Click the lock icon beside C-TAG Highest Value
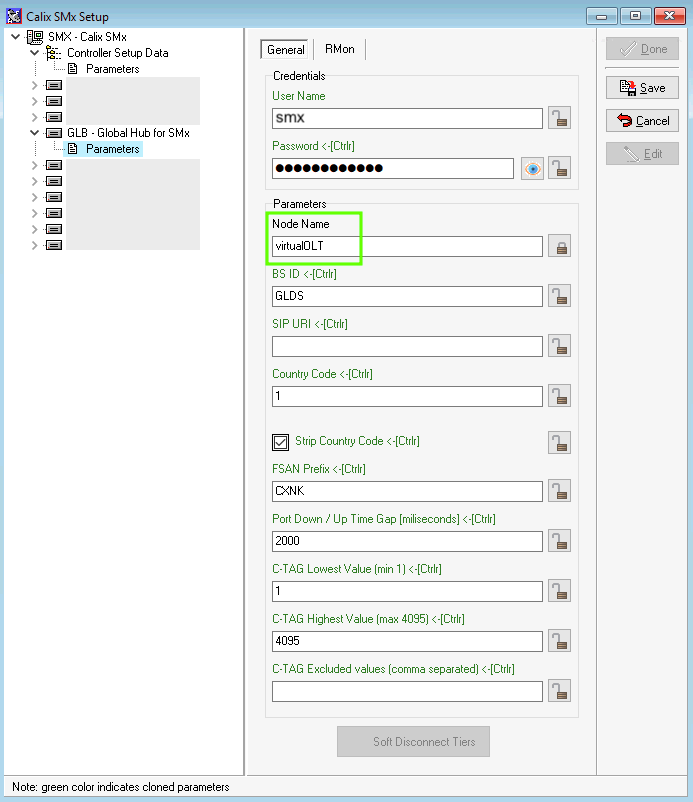This screenshot has height=802, width=693. pos(560,641)
